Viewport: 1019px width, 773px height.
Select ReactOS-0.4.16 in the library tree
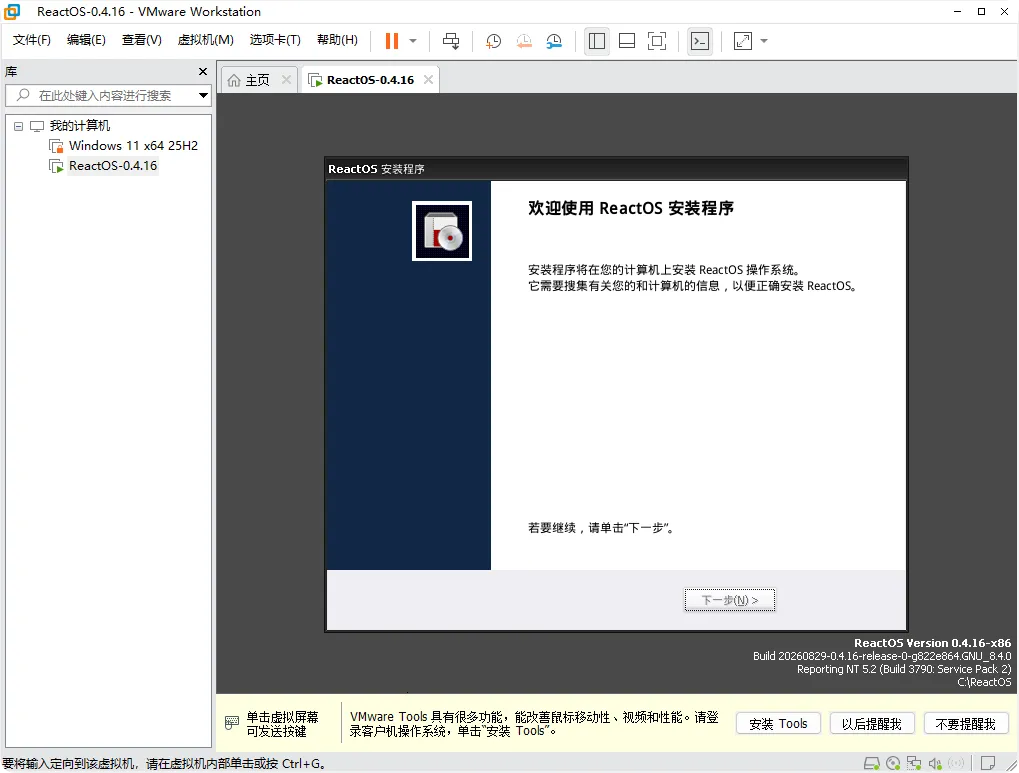pyautogui.click(x=112, y=166)
